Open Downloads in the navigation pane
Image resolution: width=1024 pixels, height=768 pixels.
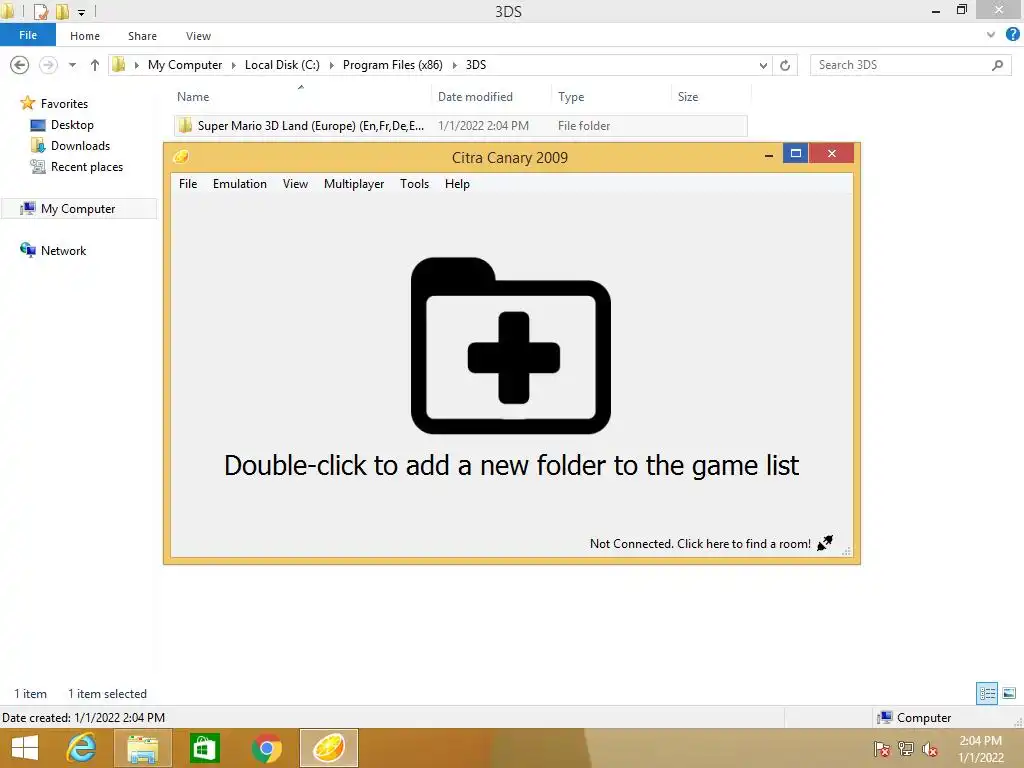[x=80, y=146]
